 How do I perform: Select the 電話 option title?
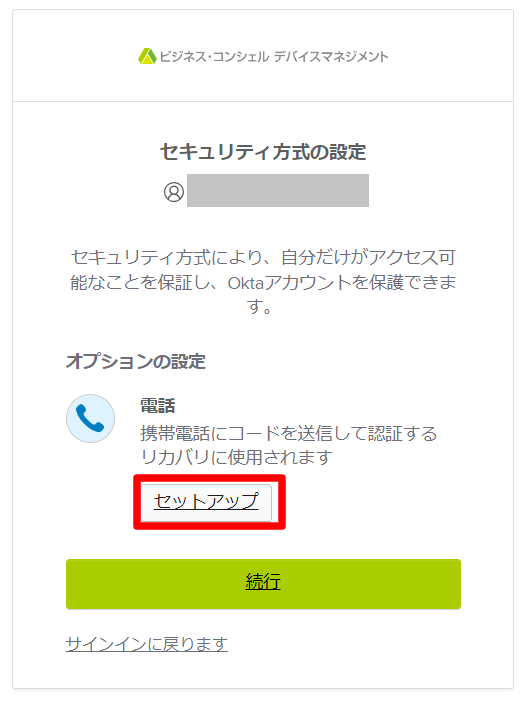pos(158,406)
